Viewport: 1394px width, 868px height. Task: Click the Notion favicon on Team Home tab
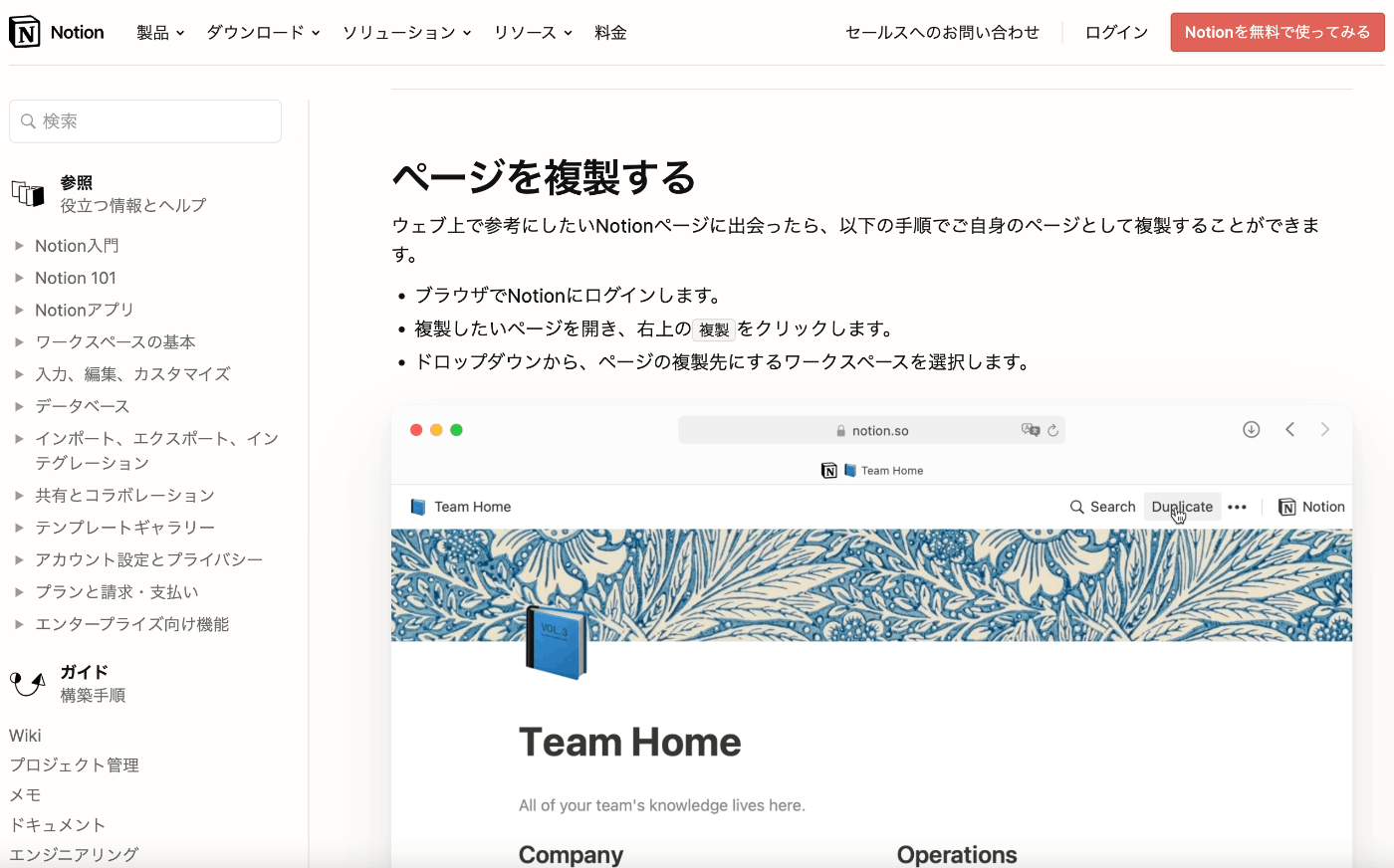[x=829, y=471]
